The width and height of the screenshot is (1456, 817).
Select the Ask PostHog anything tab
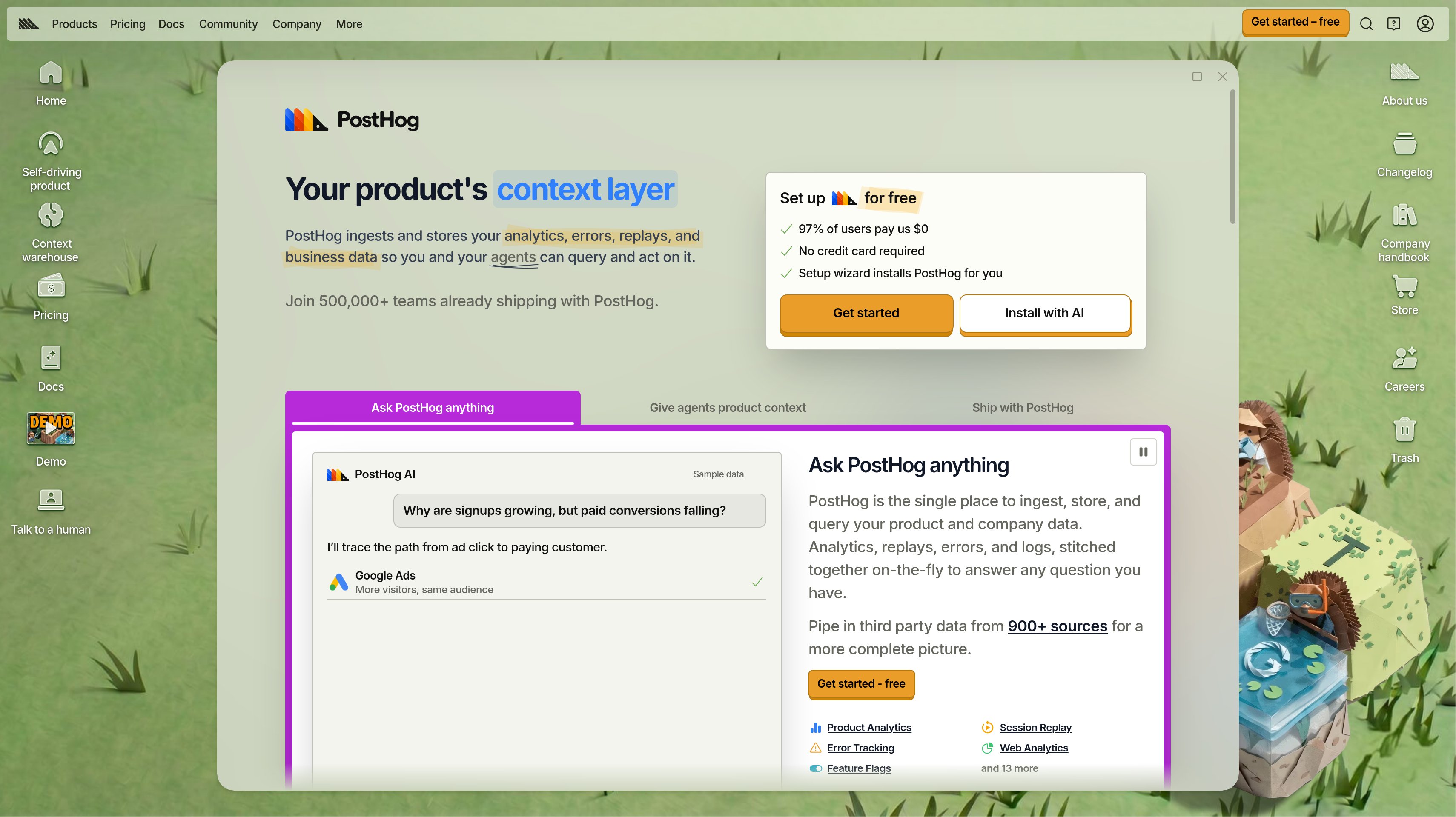[x=433, y=407]
